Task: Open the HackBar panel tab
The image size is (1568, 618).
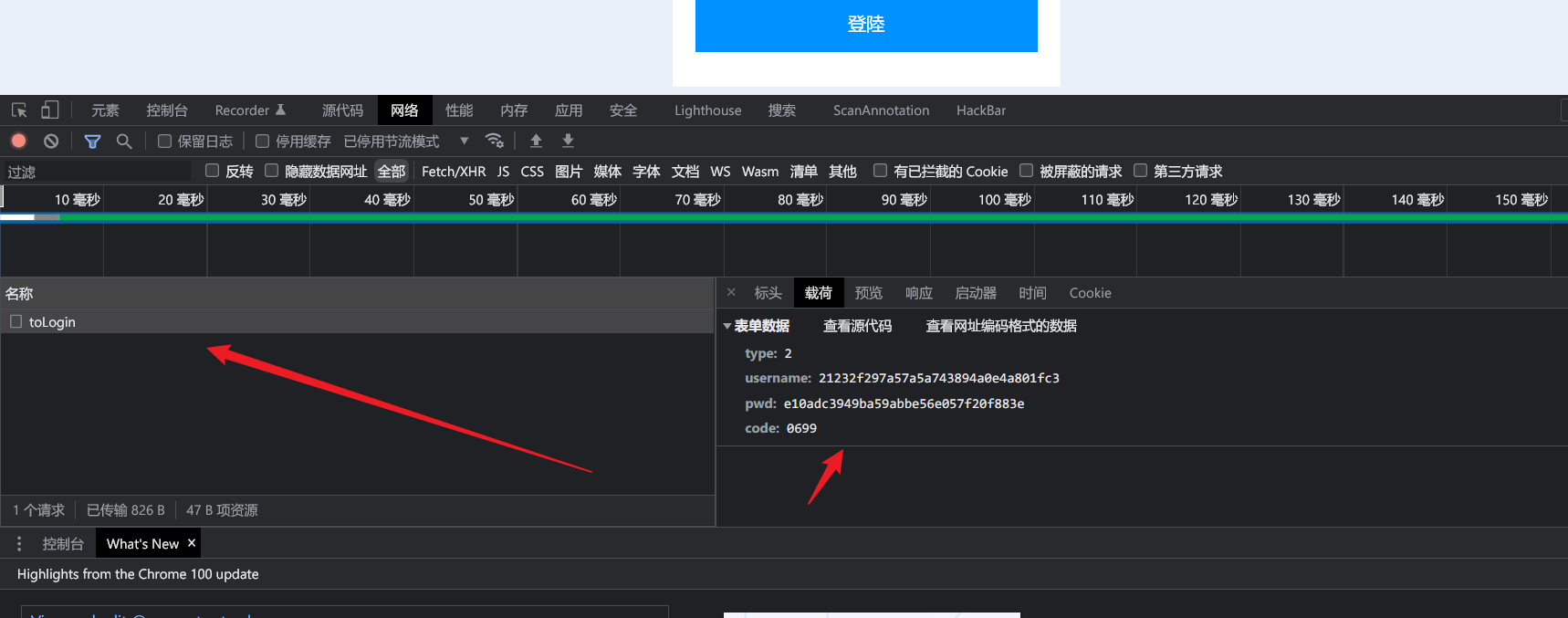Action: (981, 110)
